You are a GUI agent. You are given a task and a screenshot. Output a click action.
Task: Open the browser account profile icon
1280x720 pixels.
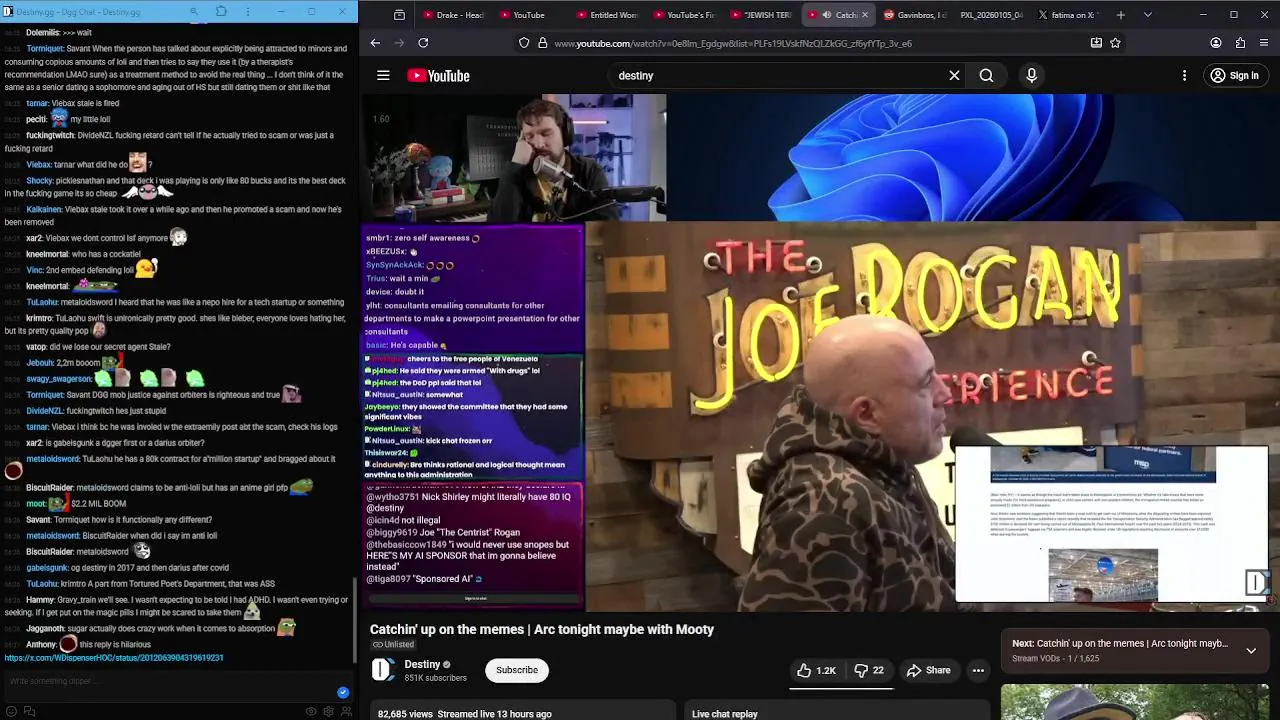[1216, 43]
